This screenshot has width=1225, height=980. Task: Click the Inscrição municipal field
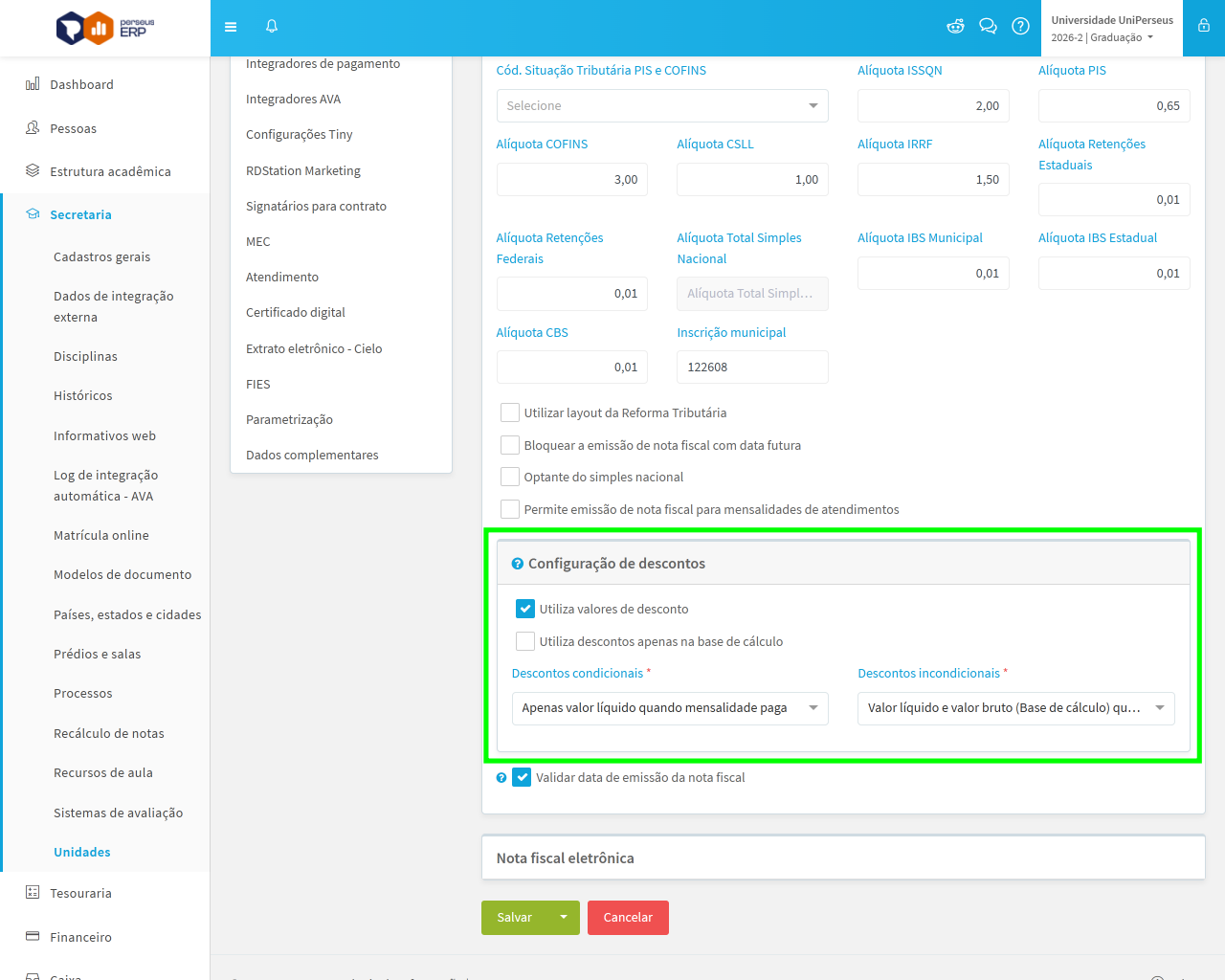pyautogui.click(x=752, y=367)
